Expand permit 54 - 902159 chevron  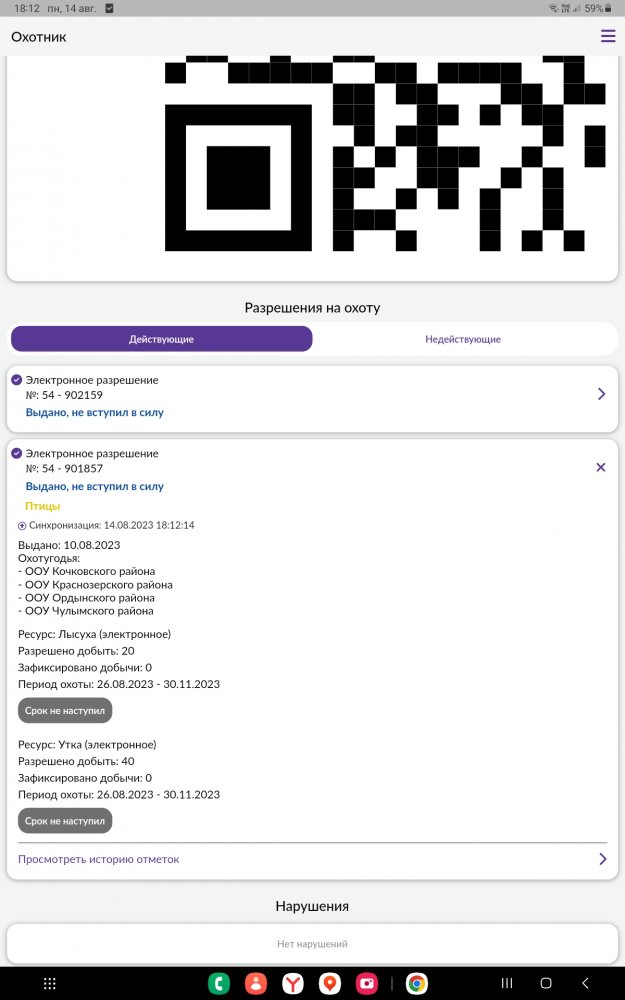click(601, 394)
